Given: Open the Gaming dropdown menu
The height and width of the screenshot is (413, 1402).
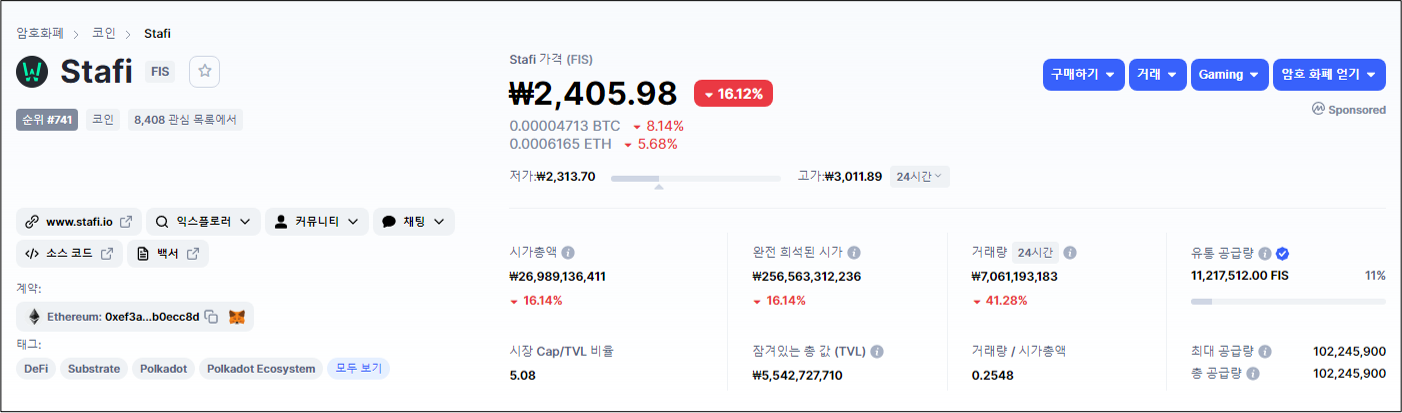Looking at the screenshot, I should [1228, 75].
